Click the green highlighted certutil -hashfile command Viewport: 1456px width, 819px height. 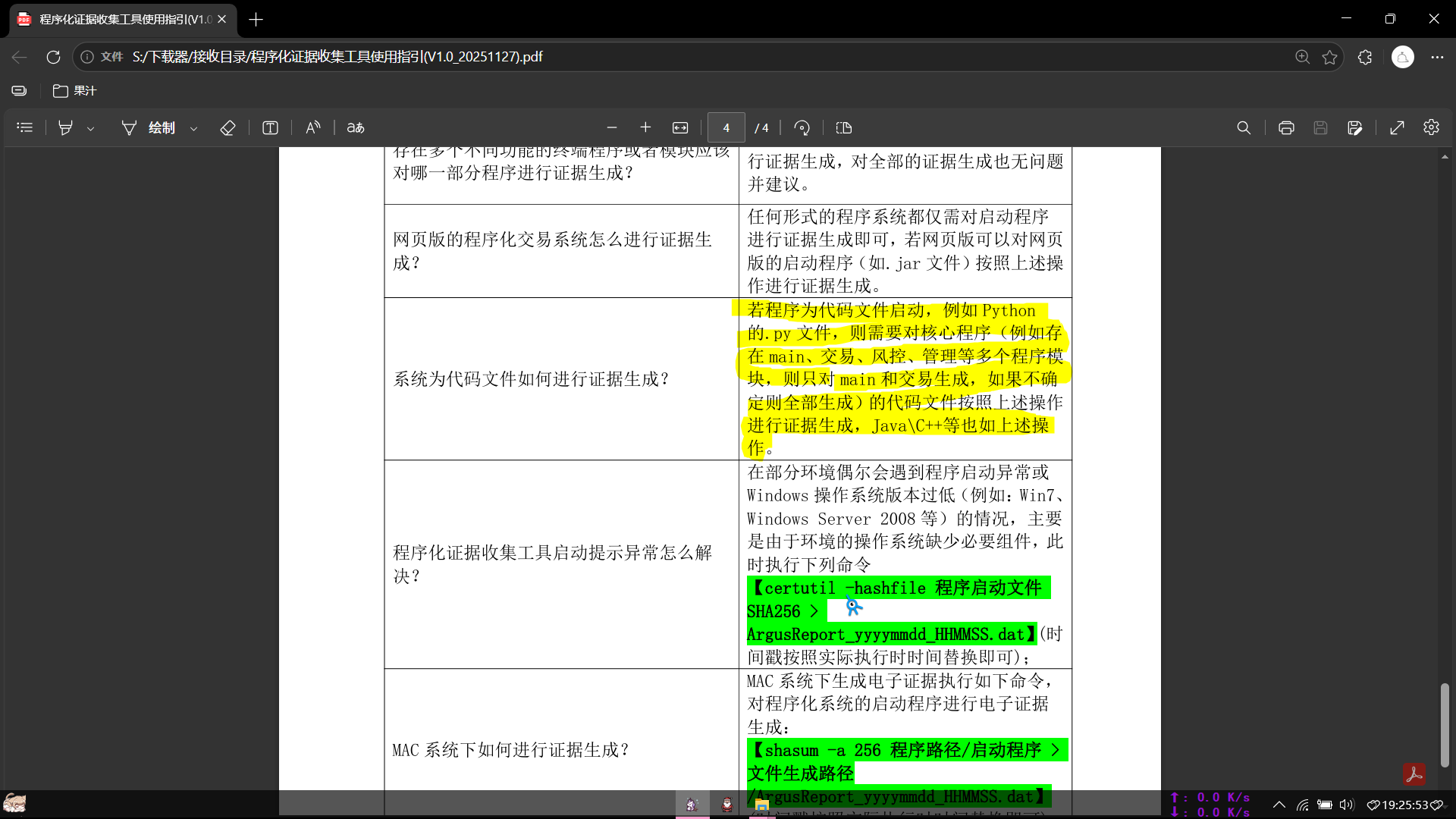coord(899,610)
